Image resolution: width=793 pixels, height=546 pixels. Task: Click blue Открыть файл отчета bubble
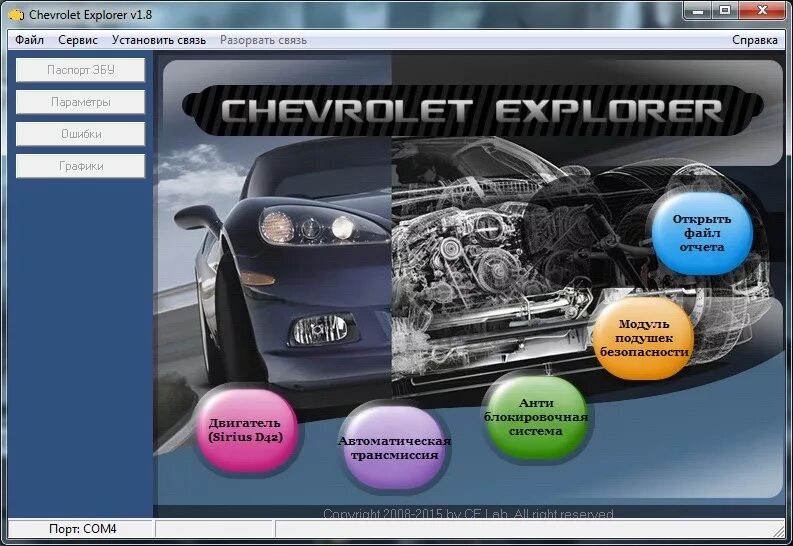click(x=702, y=233)
